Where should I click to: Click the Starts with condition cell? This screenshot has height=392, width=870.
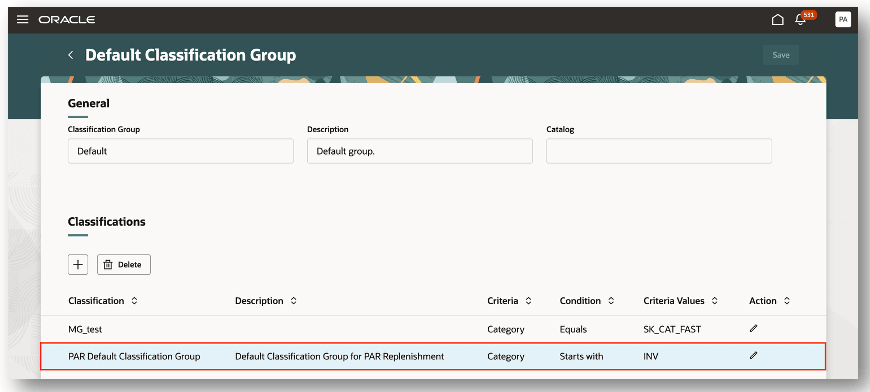tap(581, 357)
